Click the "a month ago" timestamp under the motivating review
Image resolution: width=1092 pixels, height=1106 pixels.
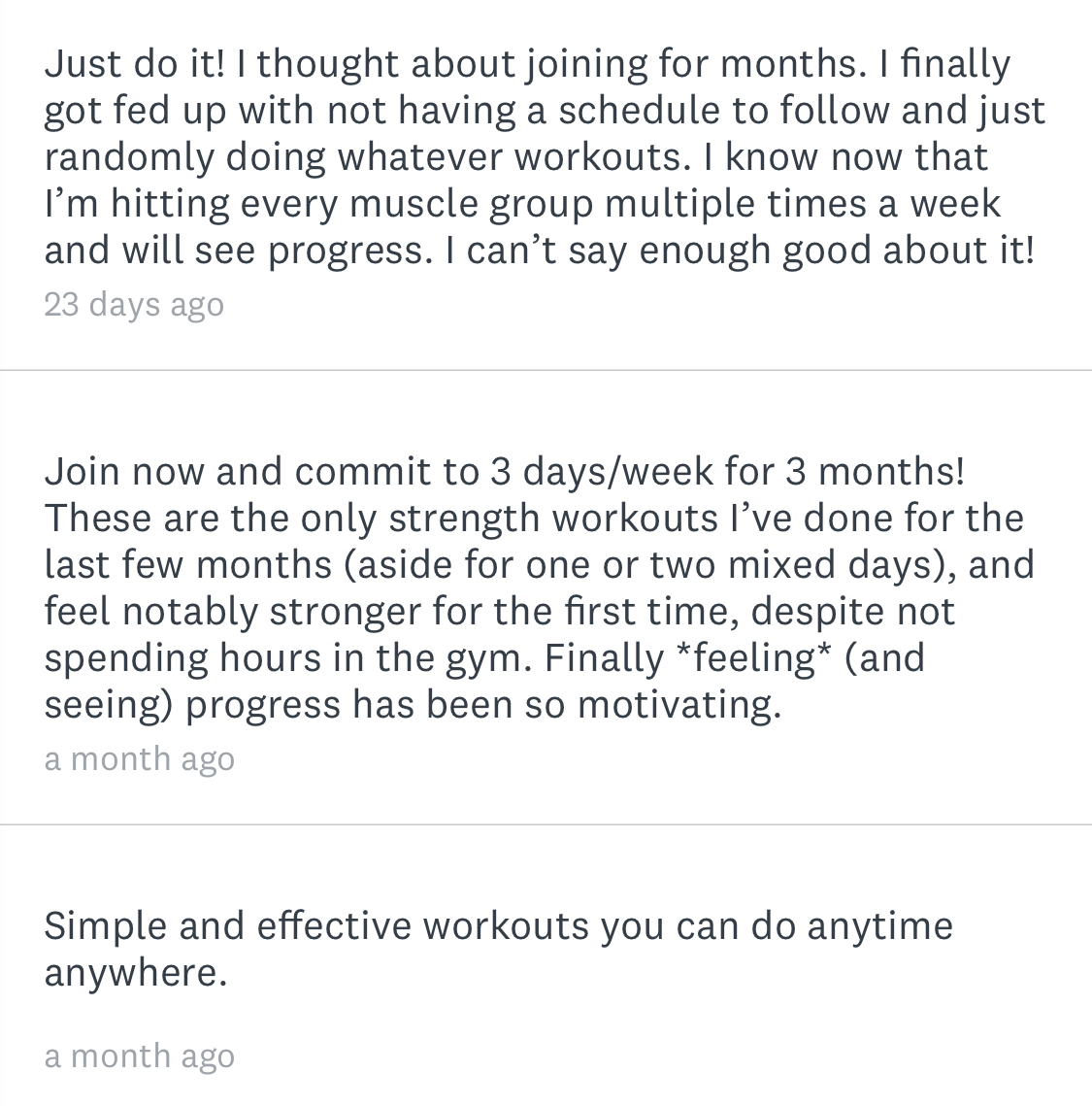(x=139, y=759)
